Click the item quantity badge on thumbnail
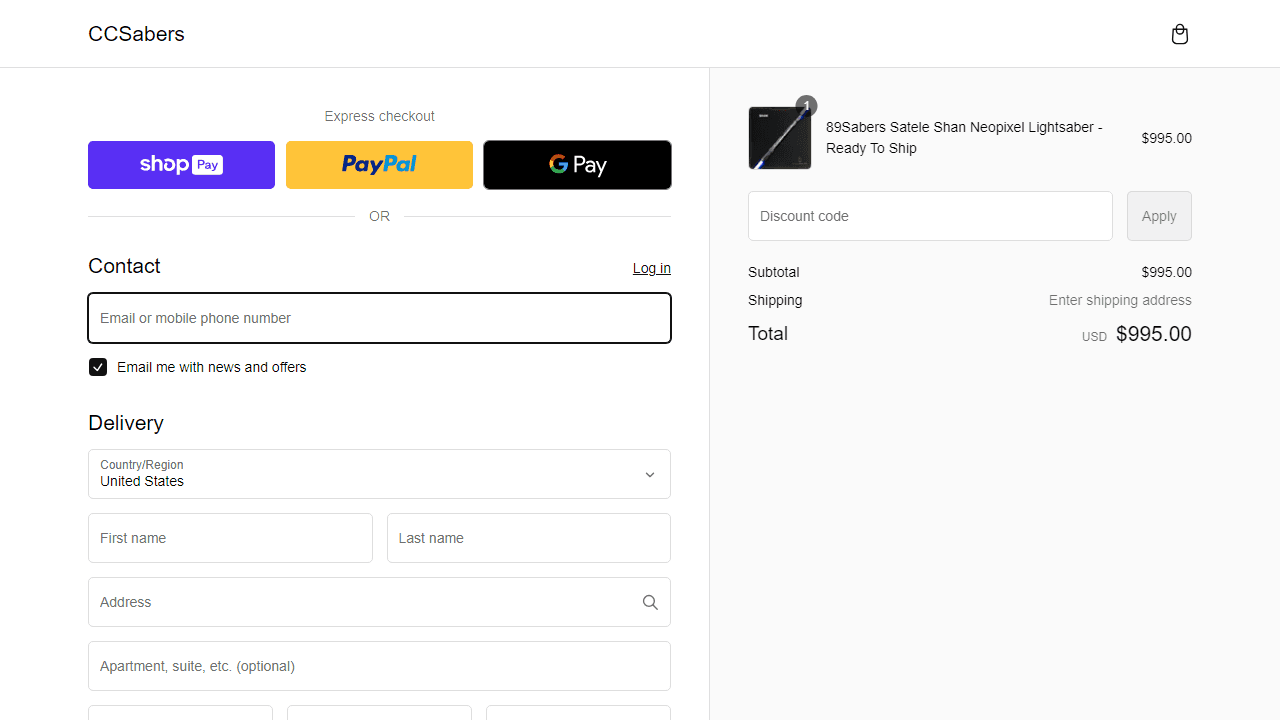Image resolution: width=1280 pixels, height=720 pixels. tap(806, 106)
